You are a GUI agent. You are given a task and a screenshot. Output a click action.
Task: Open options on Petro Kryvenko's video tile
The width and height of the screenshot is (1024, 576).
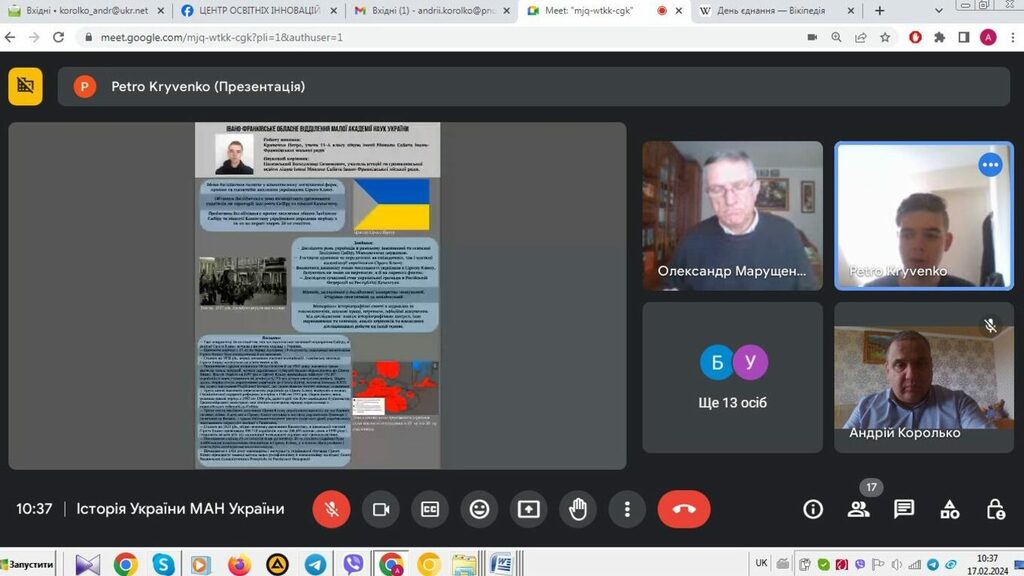990,165
